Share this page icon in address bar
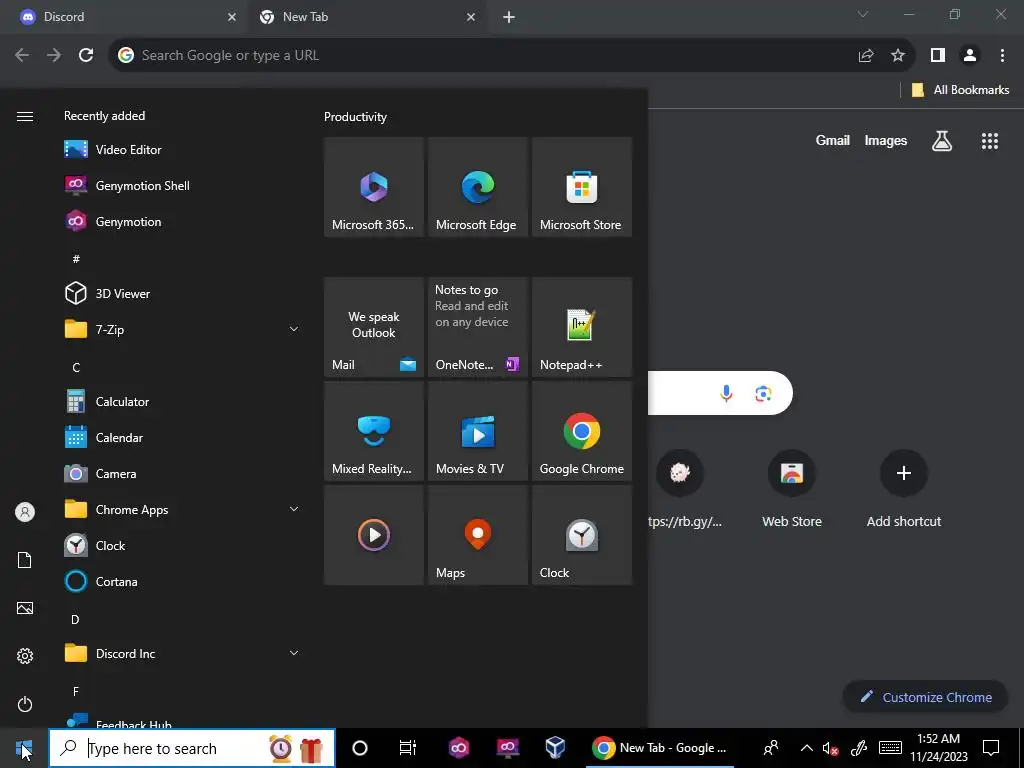The height and width of the screenshot is (768, 1024). (866, 56)
